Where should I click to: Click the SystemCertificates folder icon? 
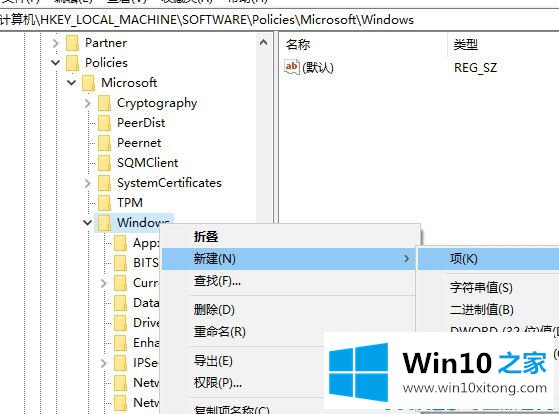point(104,183)
